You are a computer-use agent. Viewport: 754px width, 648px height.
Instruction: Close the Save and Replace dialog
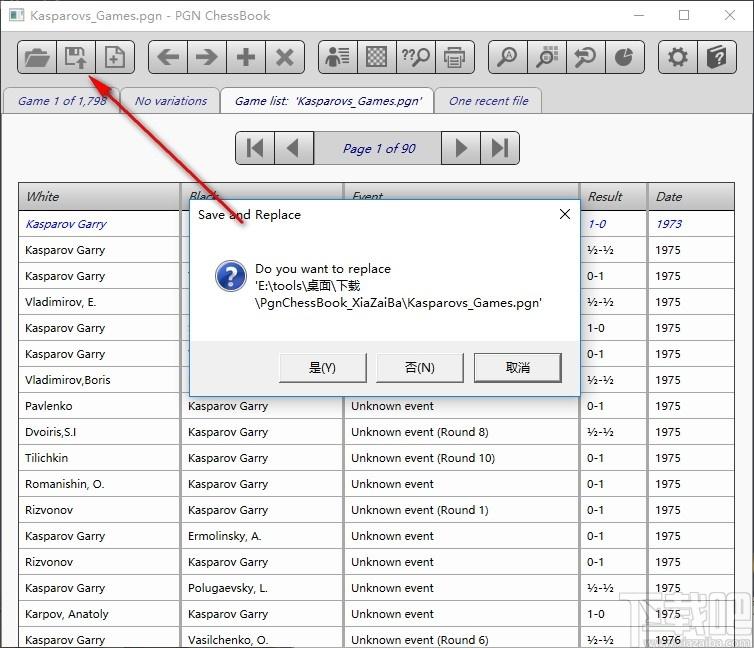565,214
